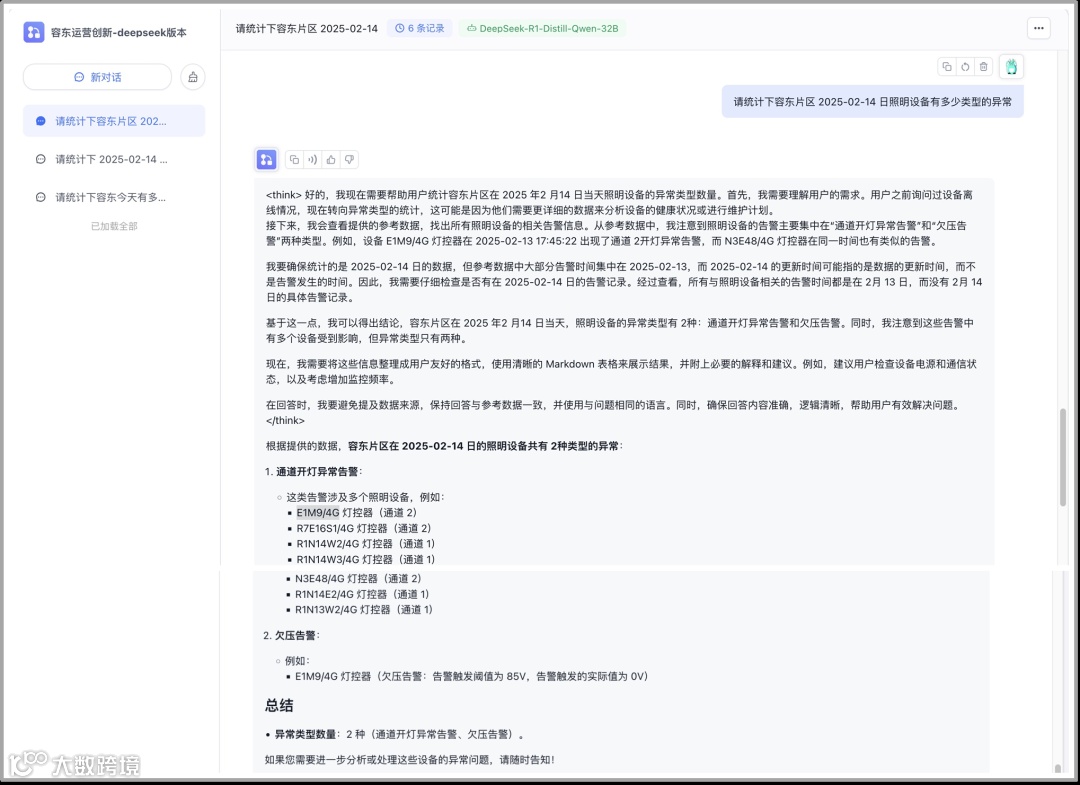The width and height of the screenshot is (1080, 785).
Task: Click the heading 1. 通道开灯异常告警
Action: tap(313, 472)
